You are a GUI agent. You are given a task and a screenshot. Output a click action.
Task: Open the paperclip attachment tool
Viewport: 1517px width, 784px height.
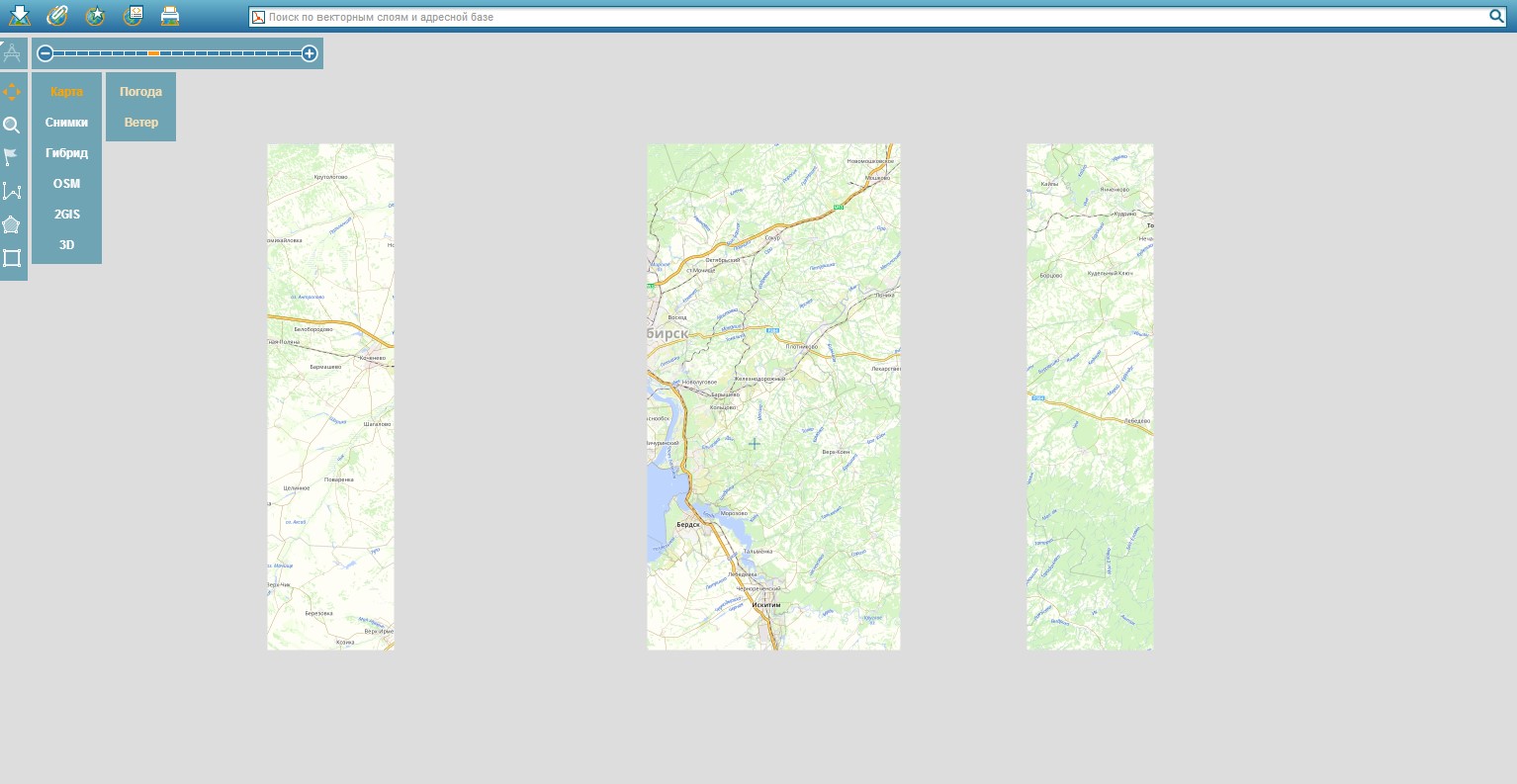57,15
